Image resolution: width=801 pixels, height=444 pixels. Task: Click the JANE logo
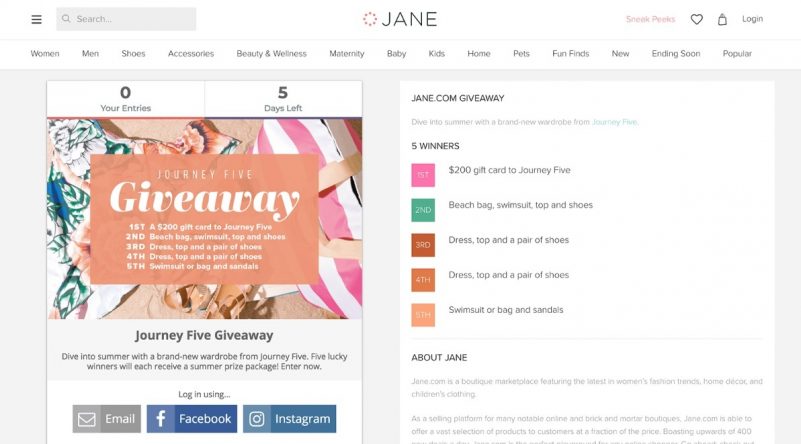[x=400, y=19]
